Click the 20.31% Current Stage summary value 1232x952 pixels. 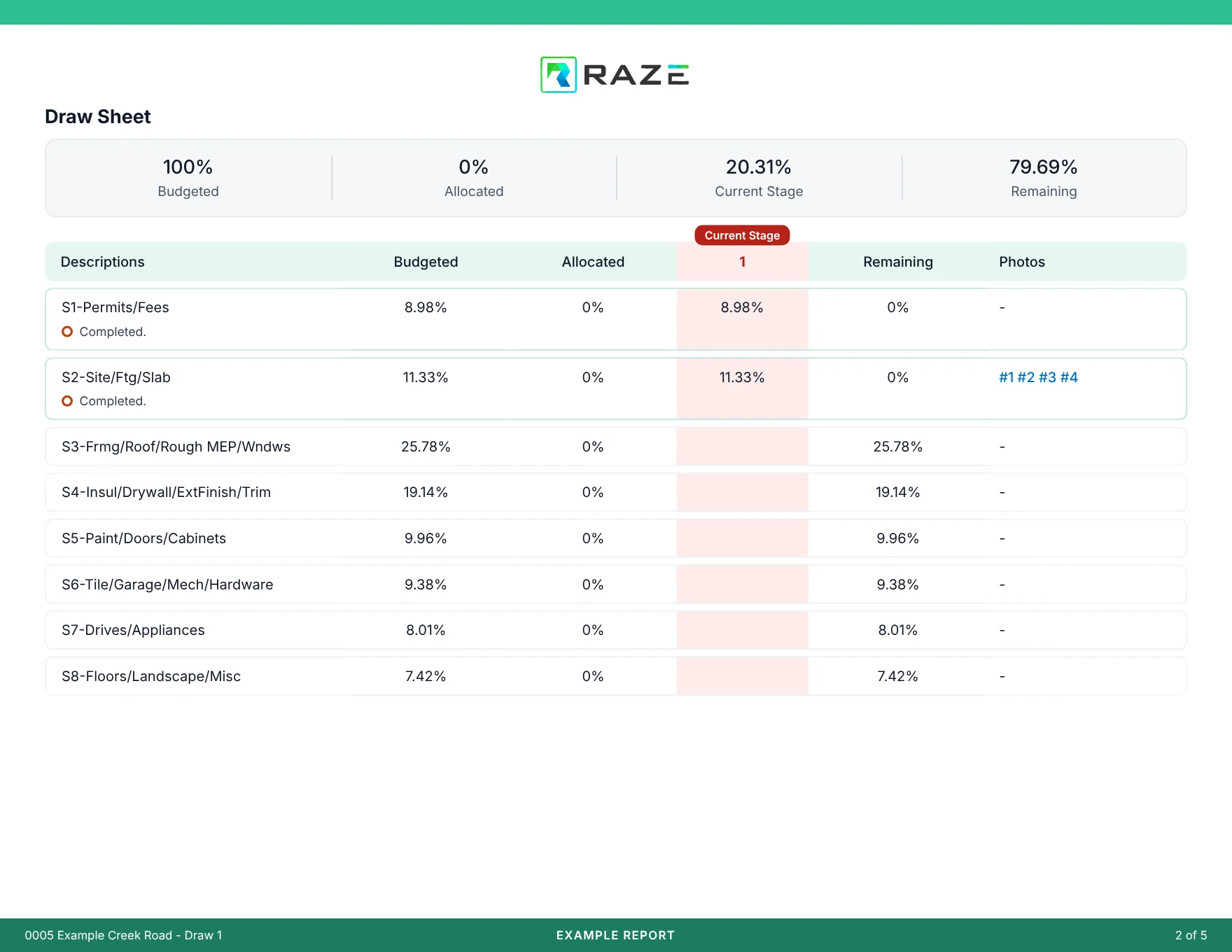(759, 167)
